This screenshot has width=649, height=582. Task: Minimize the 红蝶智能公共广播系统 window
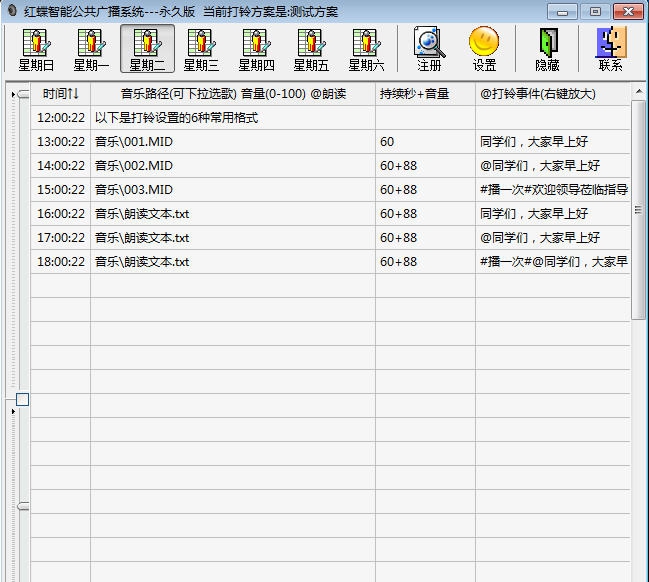562,12
